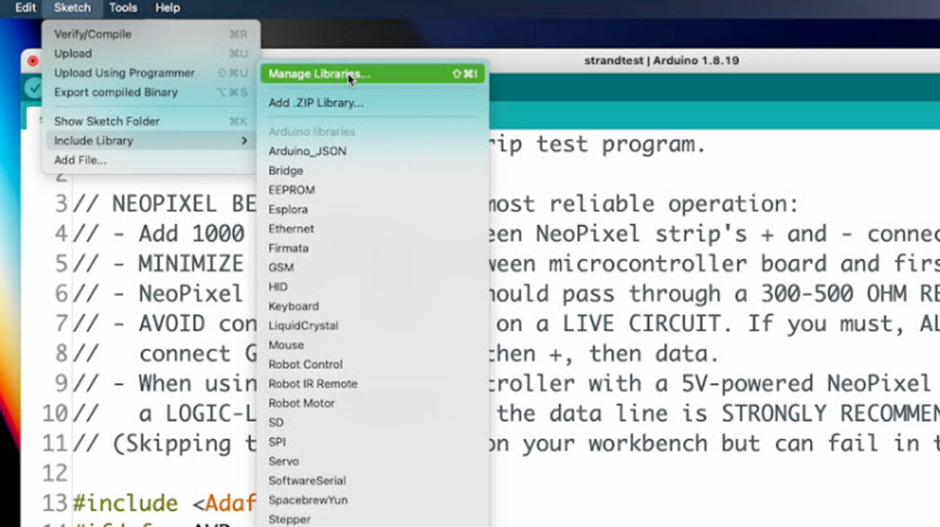Click the 'strandtest | Arduino 1.8.19' title bar
Screen dimensions: 940x527
(x=661, y=61)
